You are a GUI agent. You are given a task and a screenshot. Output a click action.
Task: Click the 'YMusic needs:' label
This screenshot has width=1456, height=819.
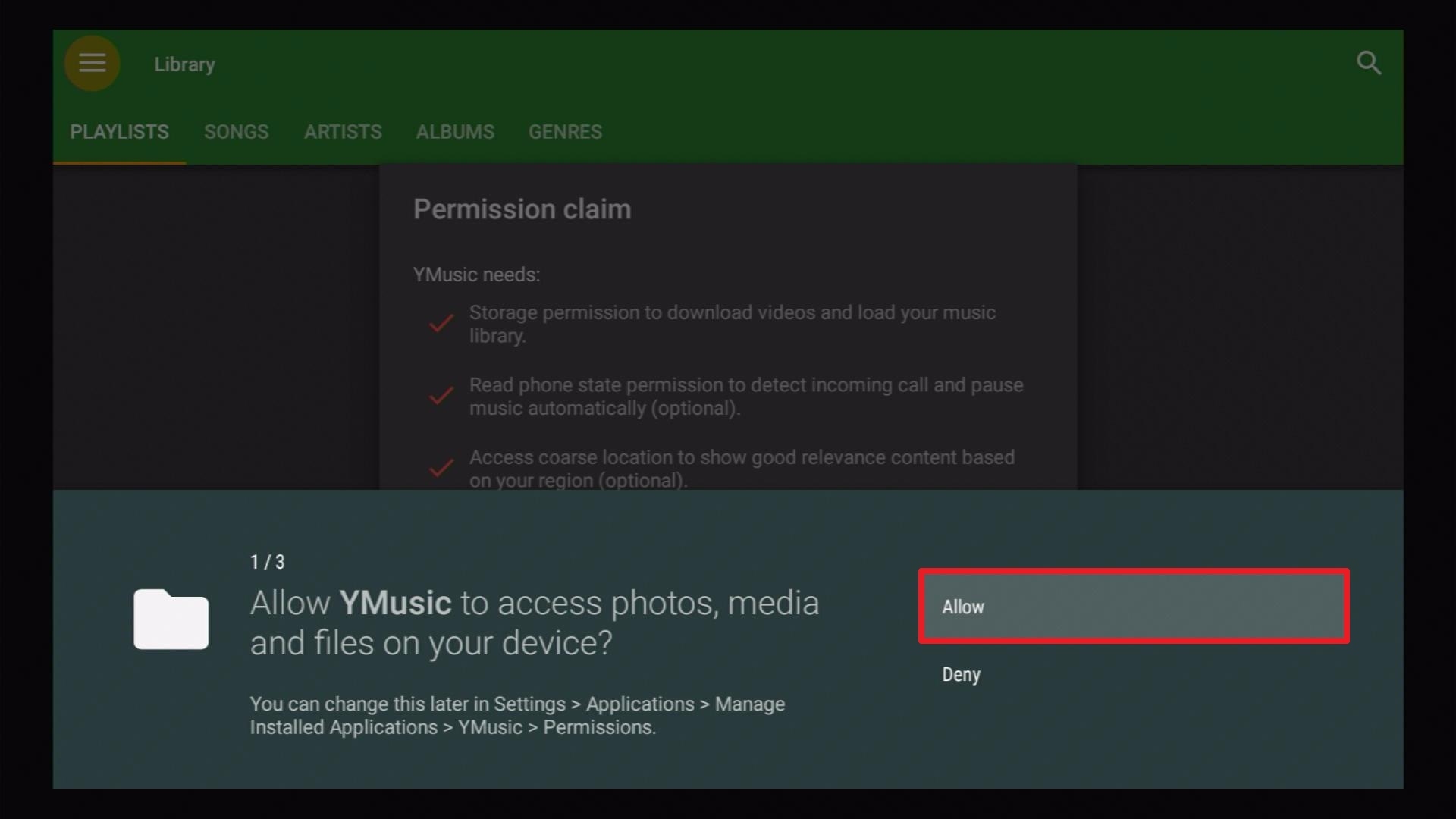(476, 275)
